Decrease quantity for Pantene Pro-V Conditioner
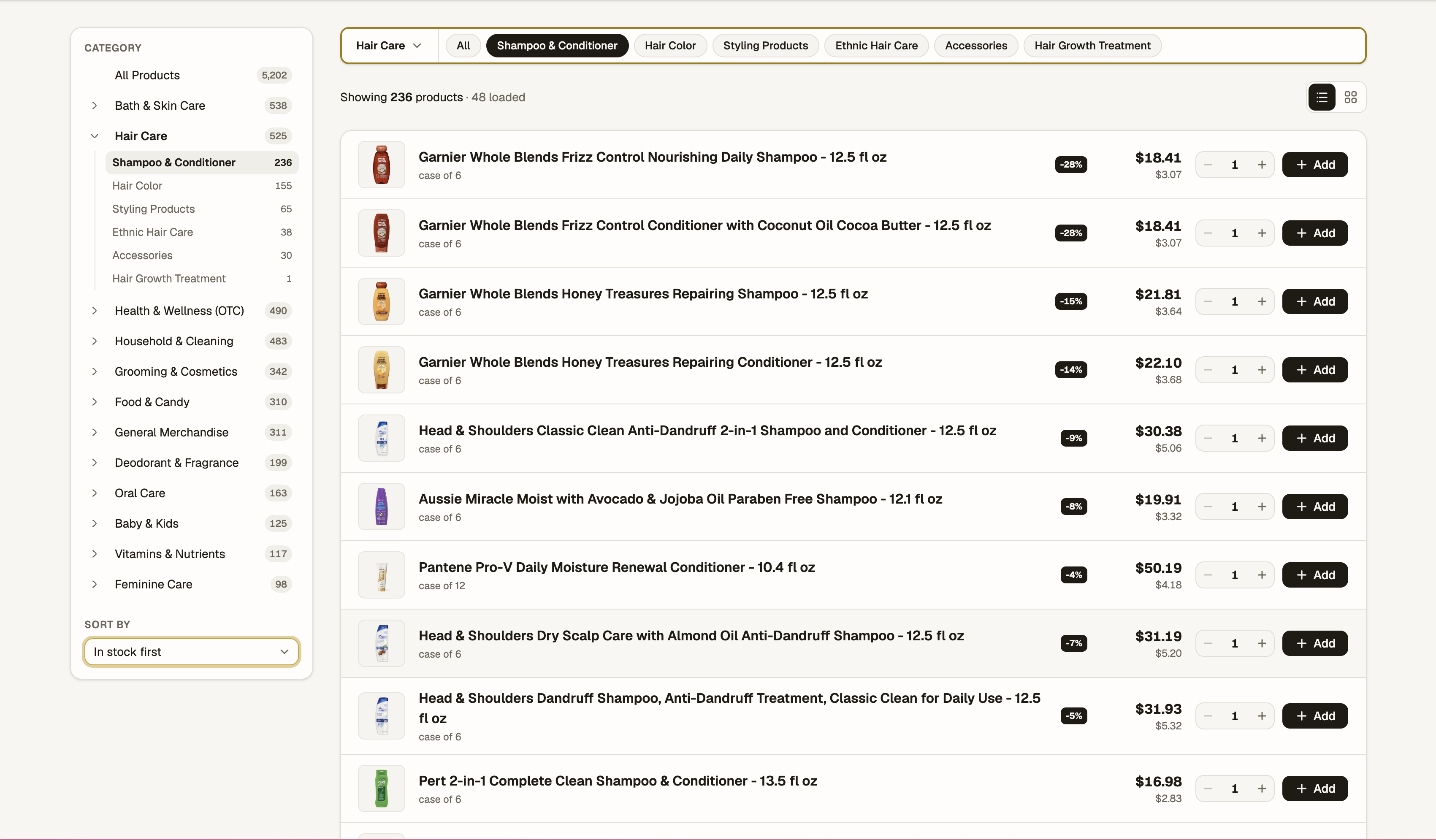This screenshot has height=840, width=1436. (1208, 575)
